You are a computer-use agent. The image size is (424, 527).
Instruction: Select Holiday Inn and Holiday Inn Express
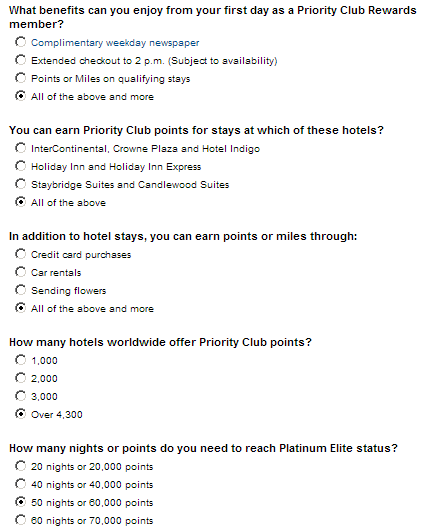20,166
